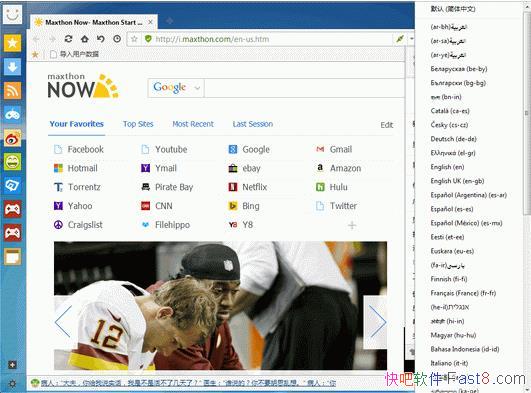Click the Edit favorites link

click(x=386, y=125)
